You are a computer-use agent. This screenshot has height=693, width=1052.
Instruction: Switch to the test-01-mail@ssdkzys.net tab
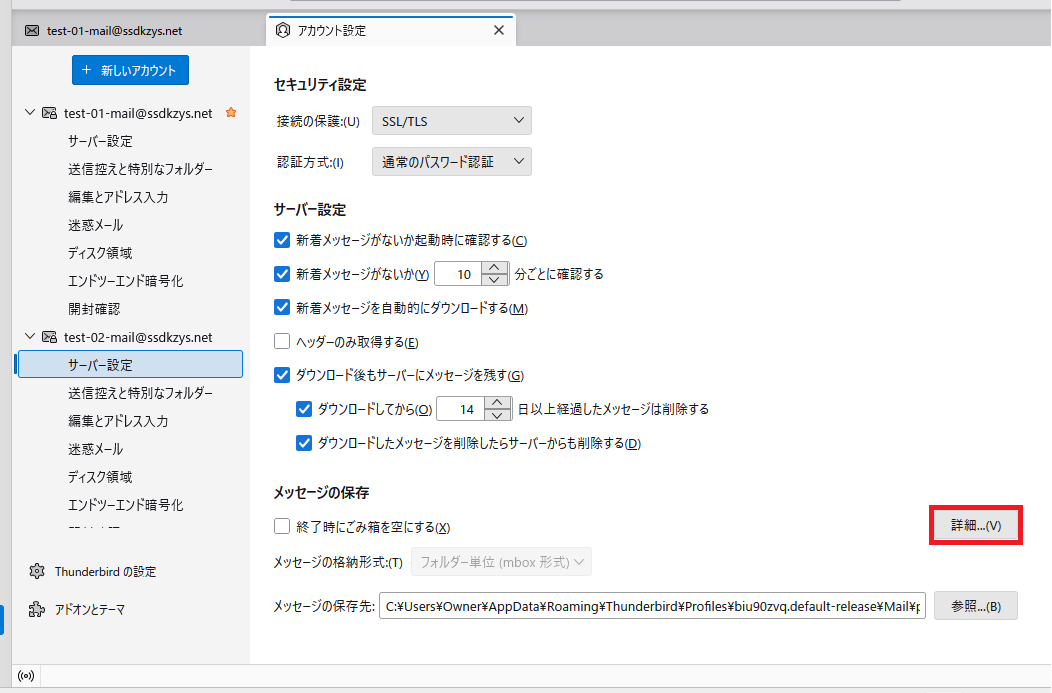(114, 31)
